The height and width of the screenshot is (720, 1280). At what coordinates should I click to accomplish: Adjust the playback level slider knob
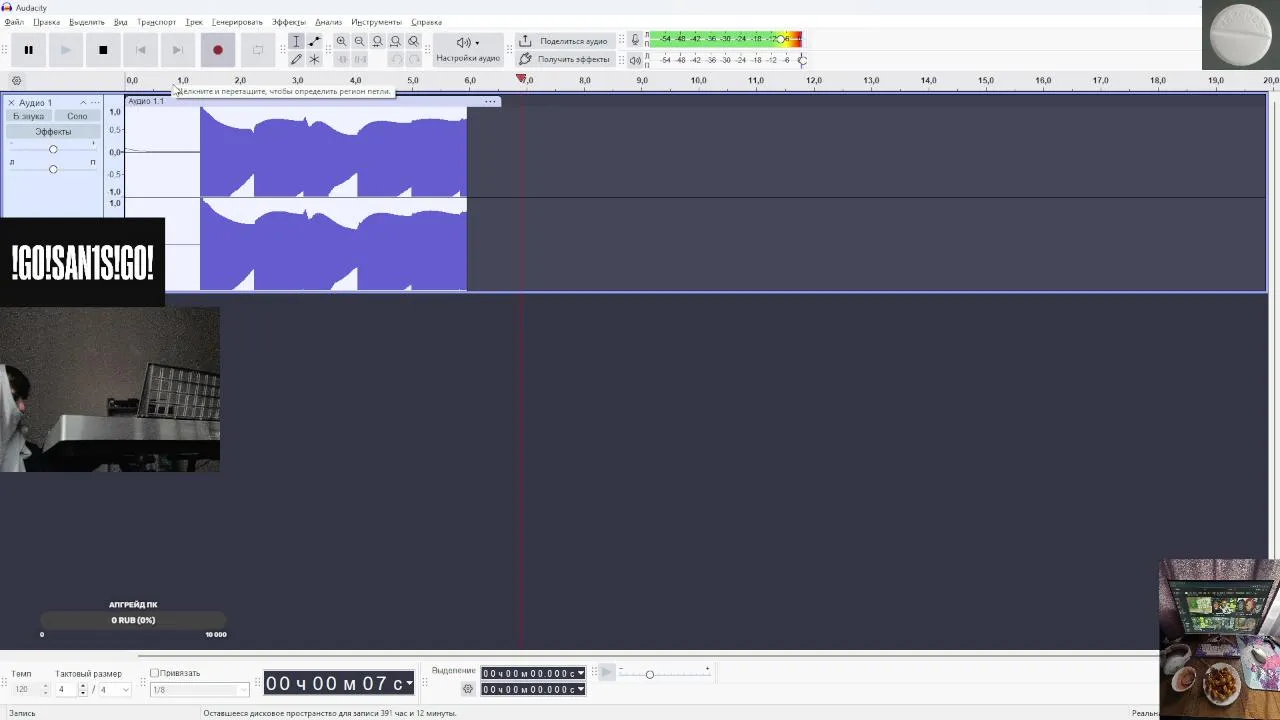pyautogui.click(x=802, y=60)
